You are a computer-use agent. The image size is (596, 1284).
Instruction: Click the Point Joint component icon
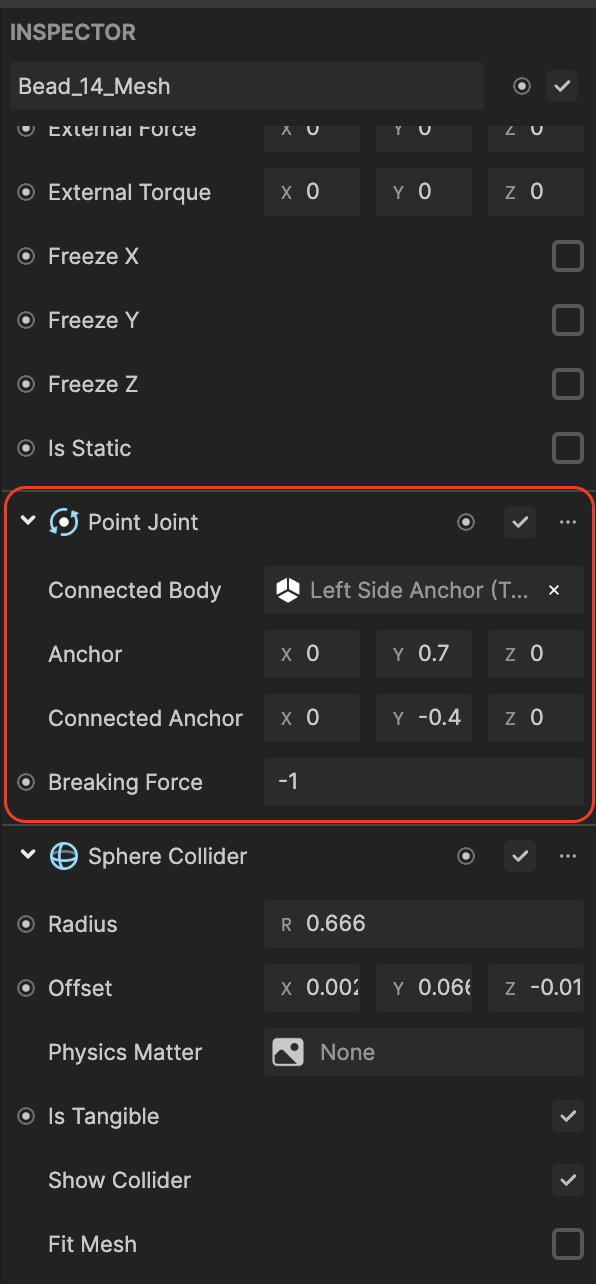tap(64, 522)
